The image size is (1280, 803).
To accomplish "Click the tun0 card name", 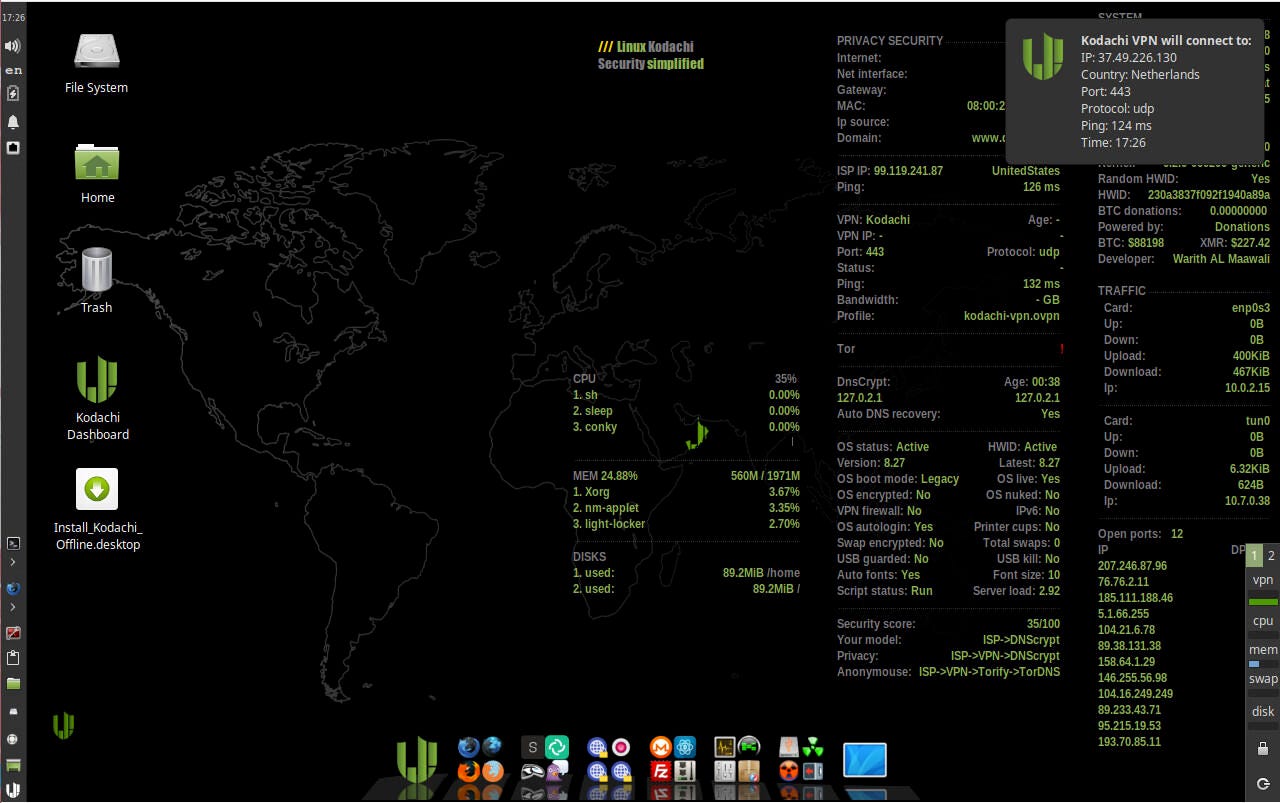I will [x=1257, y=421].
